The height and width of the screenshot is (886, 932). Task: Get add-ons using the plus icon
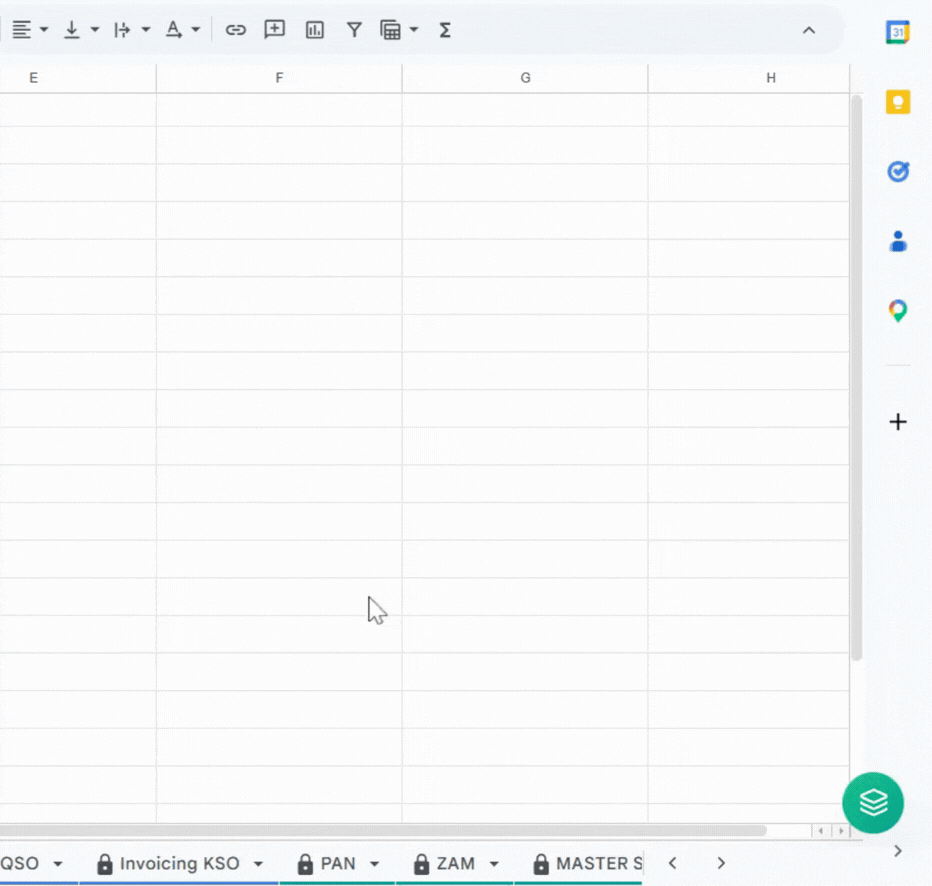(x=898, y=421)
